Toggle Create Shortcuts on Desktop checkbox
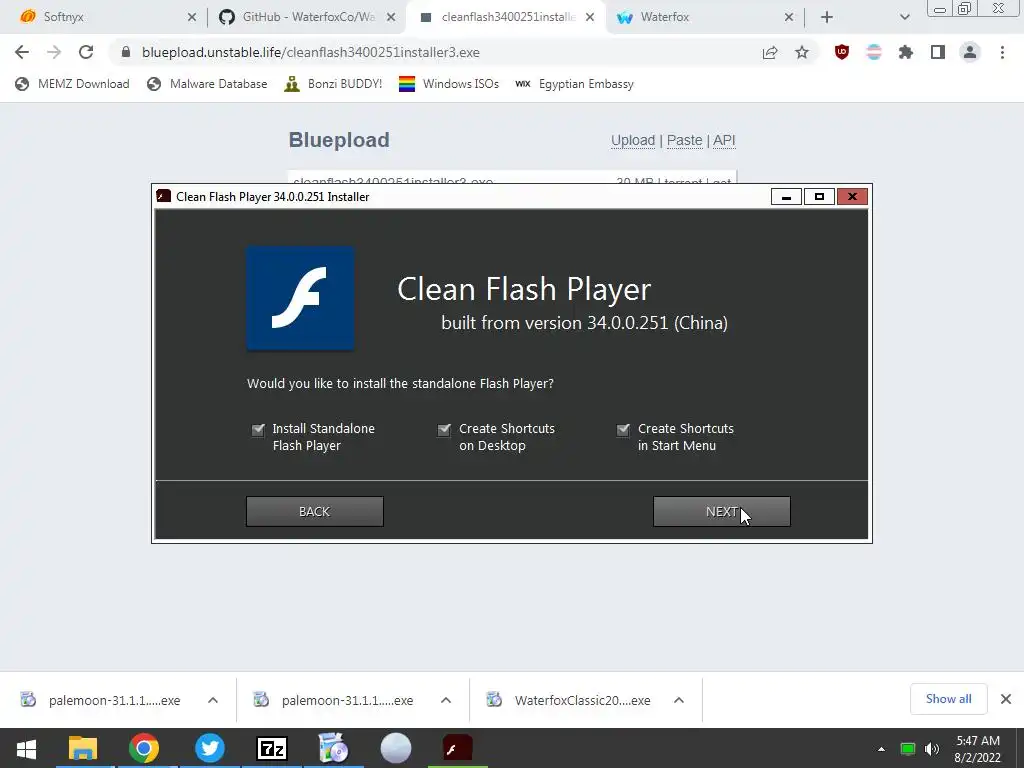Screen dimensions: 1024x768 pos(444,429)
